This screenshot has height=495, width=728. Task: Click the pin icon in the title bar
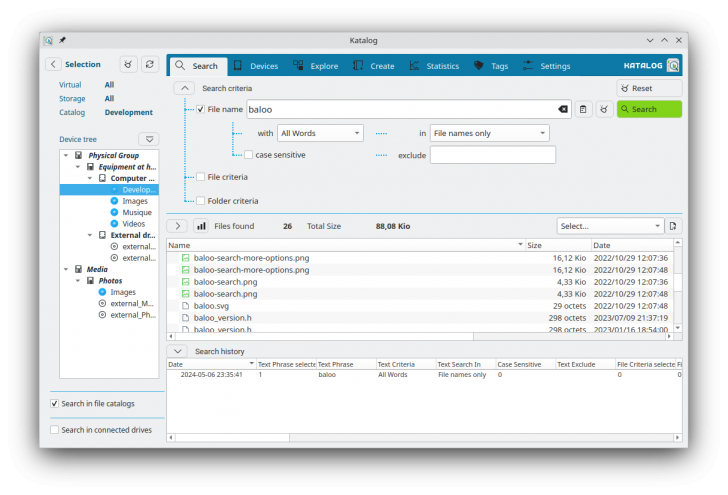(62, 40)
